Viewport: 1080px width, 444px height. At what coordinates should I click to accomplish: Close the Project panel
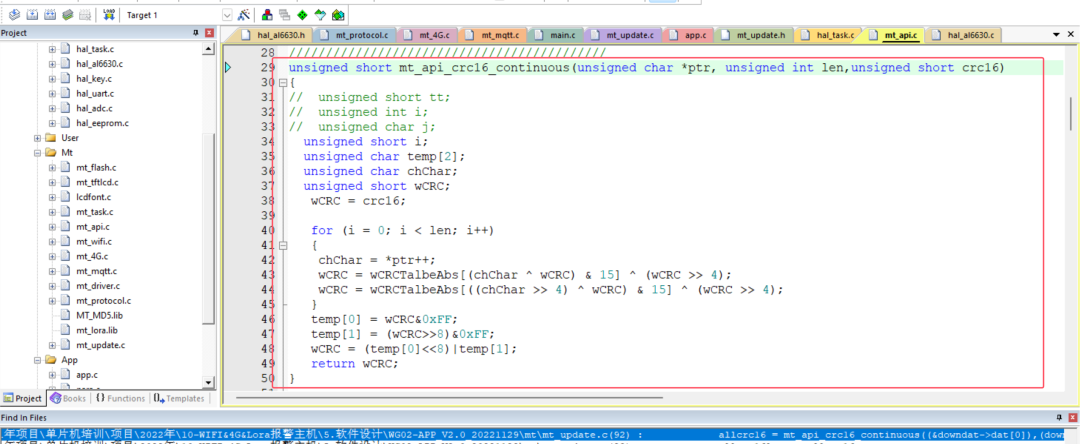click(x=209, y=33)
